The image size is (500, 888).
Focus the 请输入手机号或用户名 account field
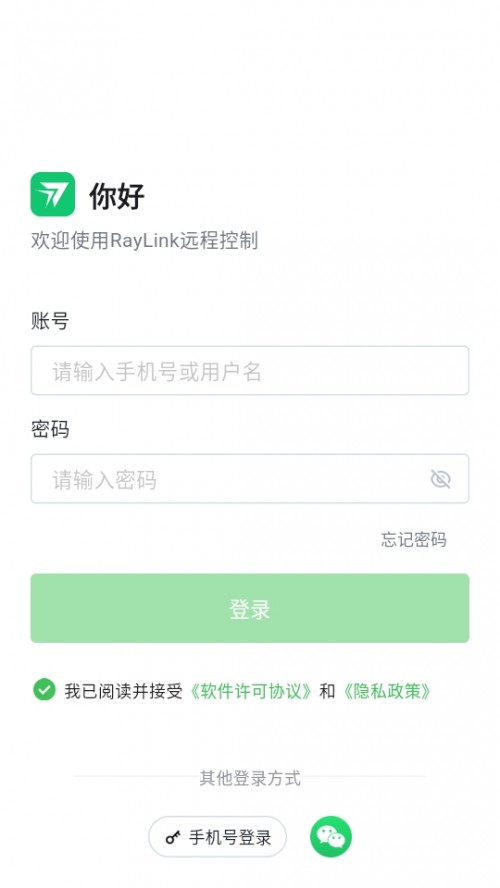250,371
